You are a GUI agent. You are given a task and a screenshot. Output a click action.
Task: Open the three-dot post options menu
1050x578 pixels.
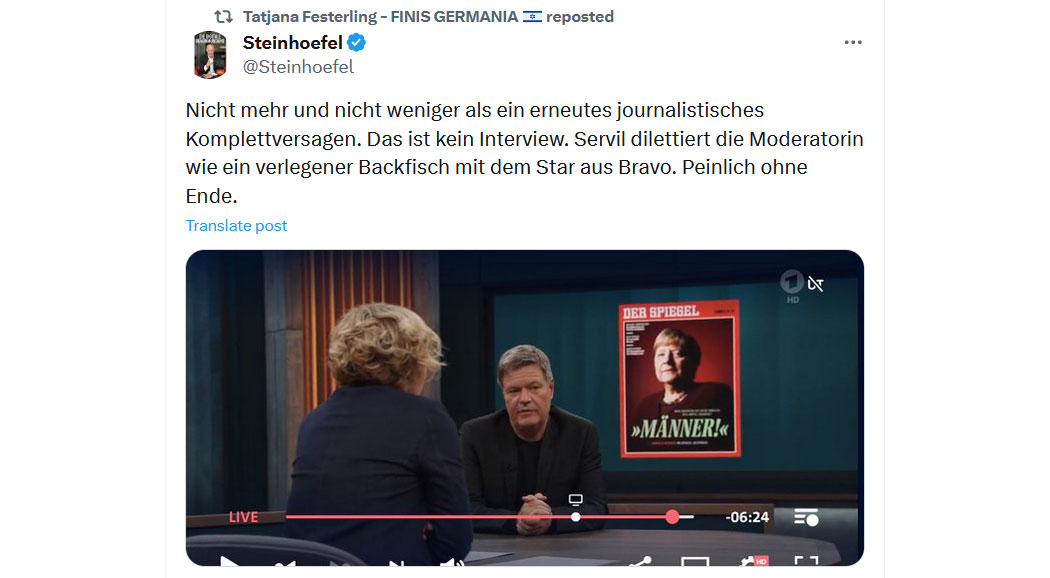pyautogui.click(x=852, y=42)
